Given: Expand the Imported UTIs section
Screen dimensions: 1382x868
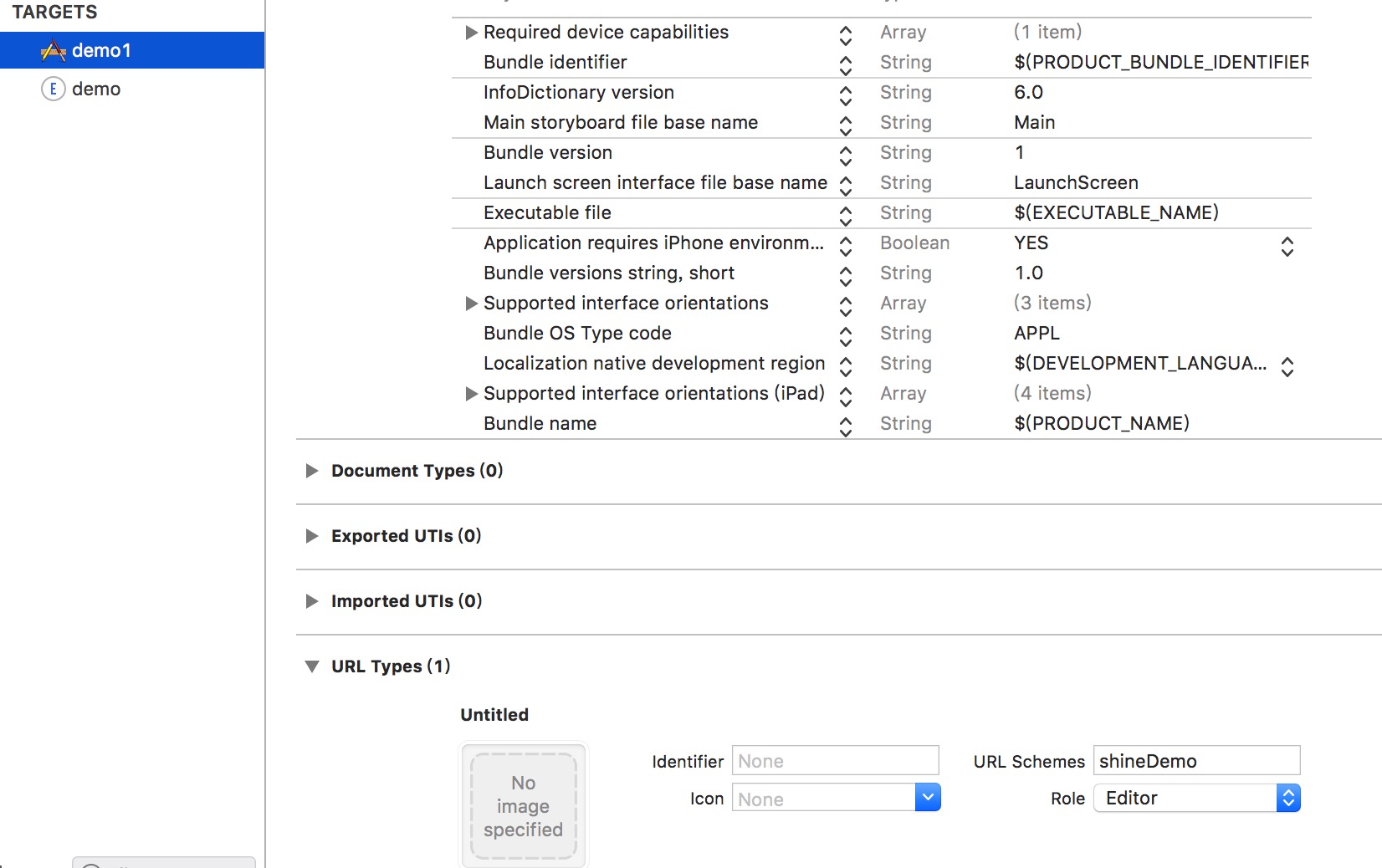Looking at the screenshot, I should [312, 601].
